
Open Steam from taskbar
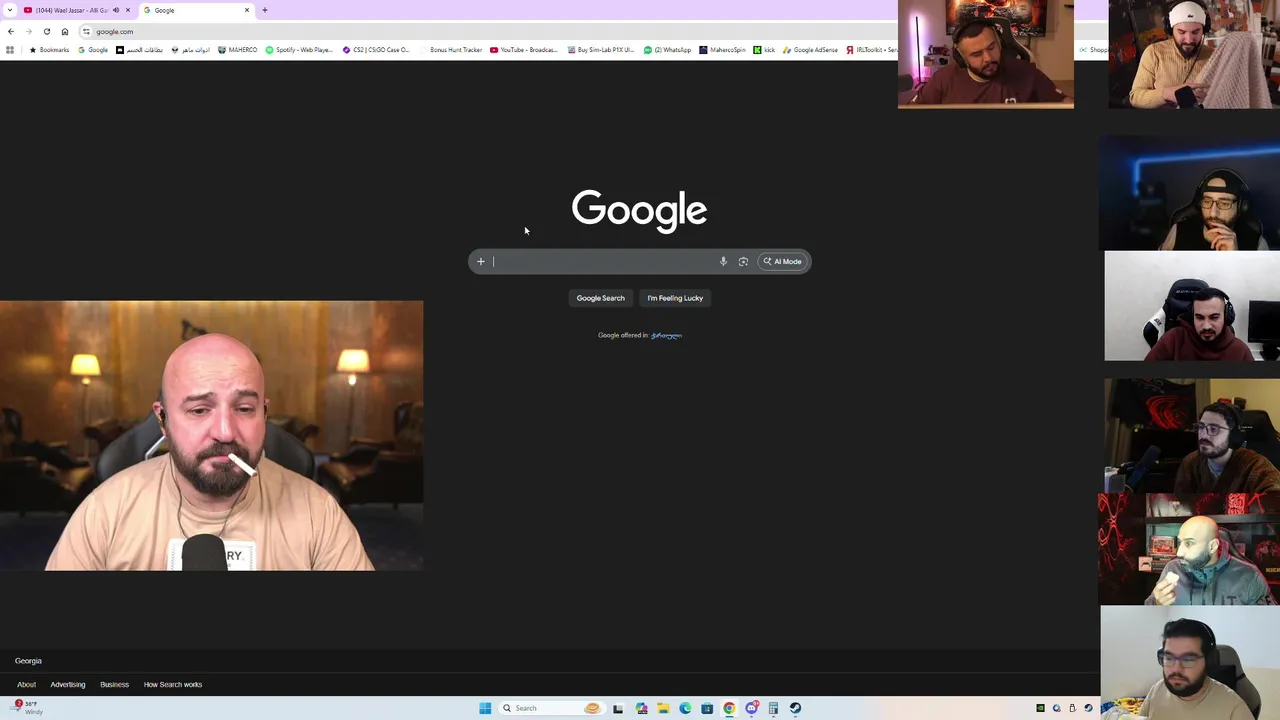[x=795, y=708]
